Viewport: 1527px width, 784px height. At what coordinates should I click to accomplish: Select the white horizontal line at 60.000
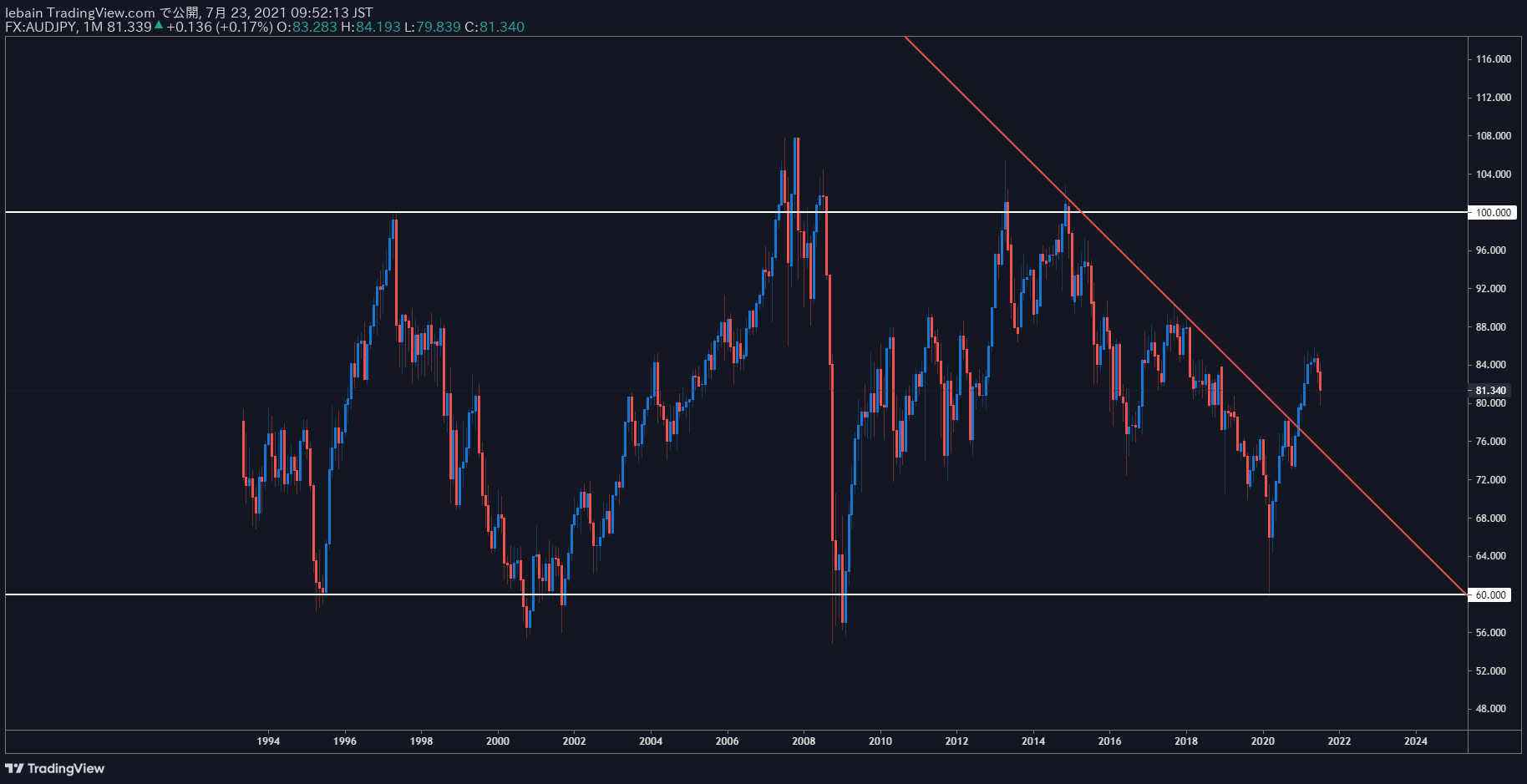tap(735, 594)
